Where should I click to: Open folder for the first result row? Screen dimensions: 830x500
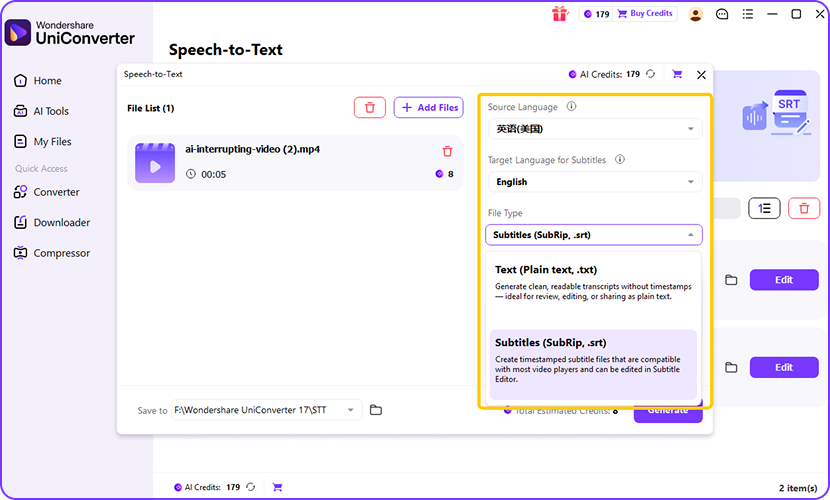(x=731, y=280)
